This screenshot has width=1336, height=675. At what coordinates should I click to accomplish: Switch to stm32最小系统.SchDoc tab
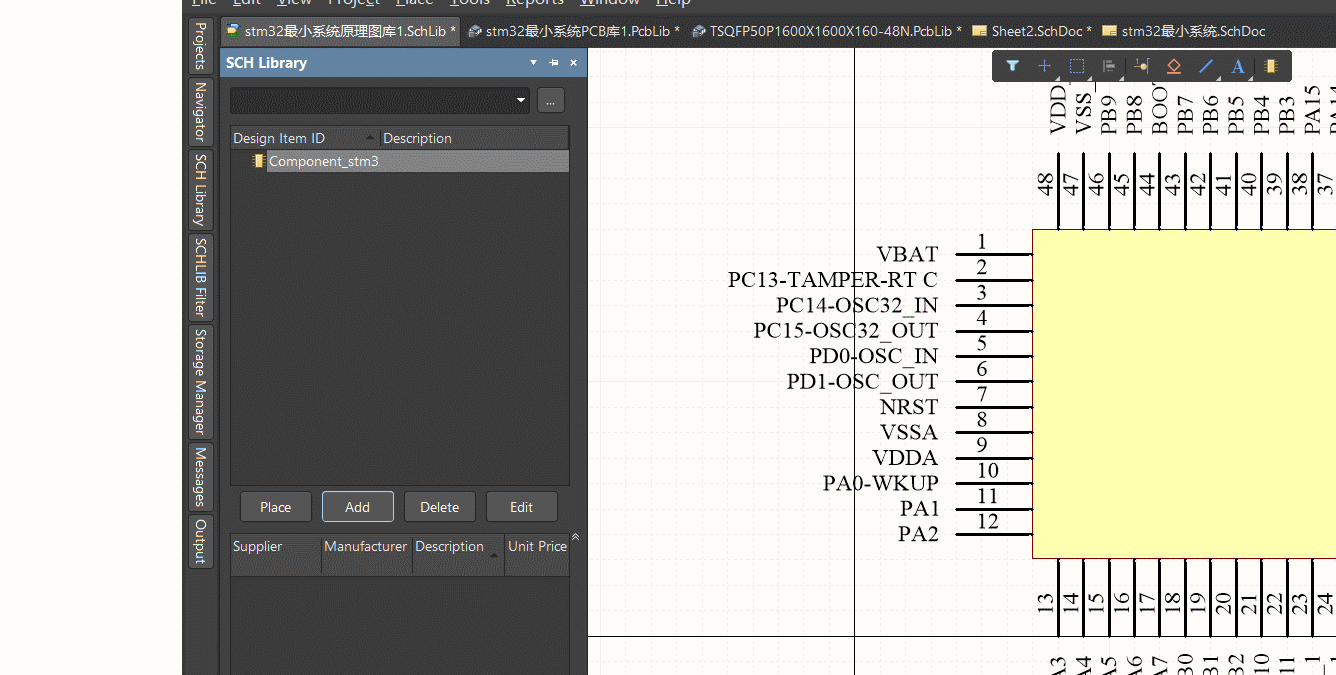click(x=1184, y=31)
